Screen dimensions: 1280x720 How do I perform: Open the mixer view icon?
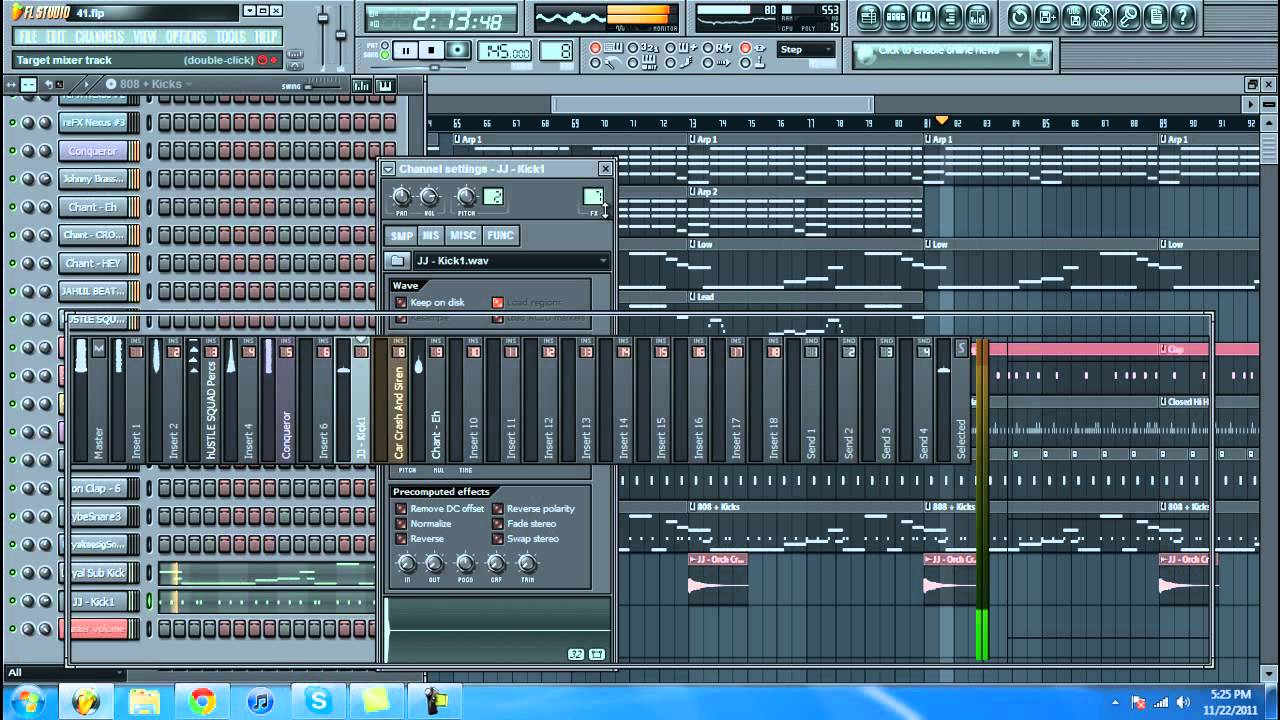click(x=977, y=17)
